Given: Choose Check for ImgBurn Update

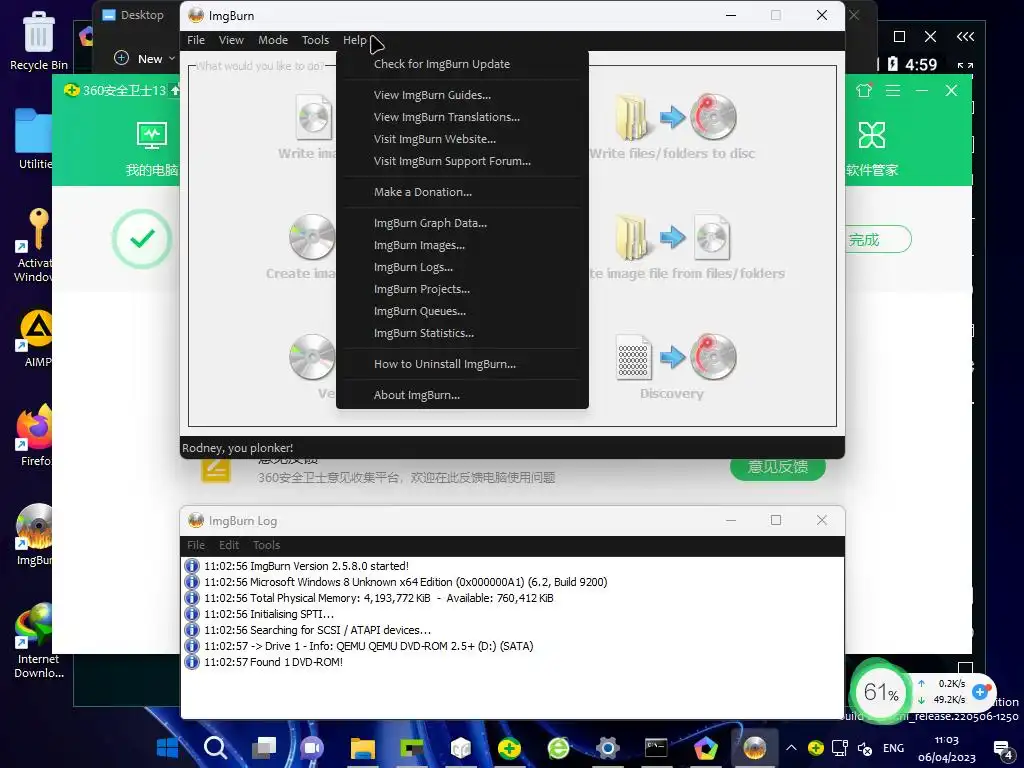Looking at the screenshot, I should pyautogui.click(x=442, y=64).
